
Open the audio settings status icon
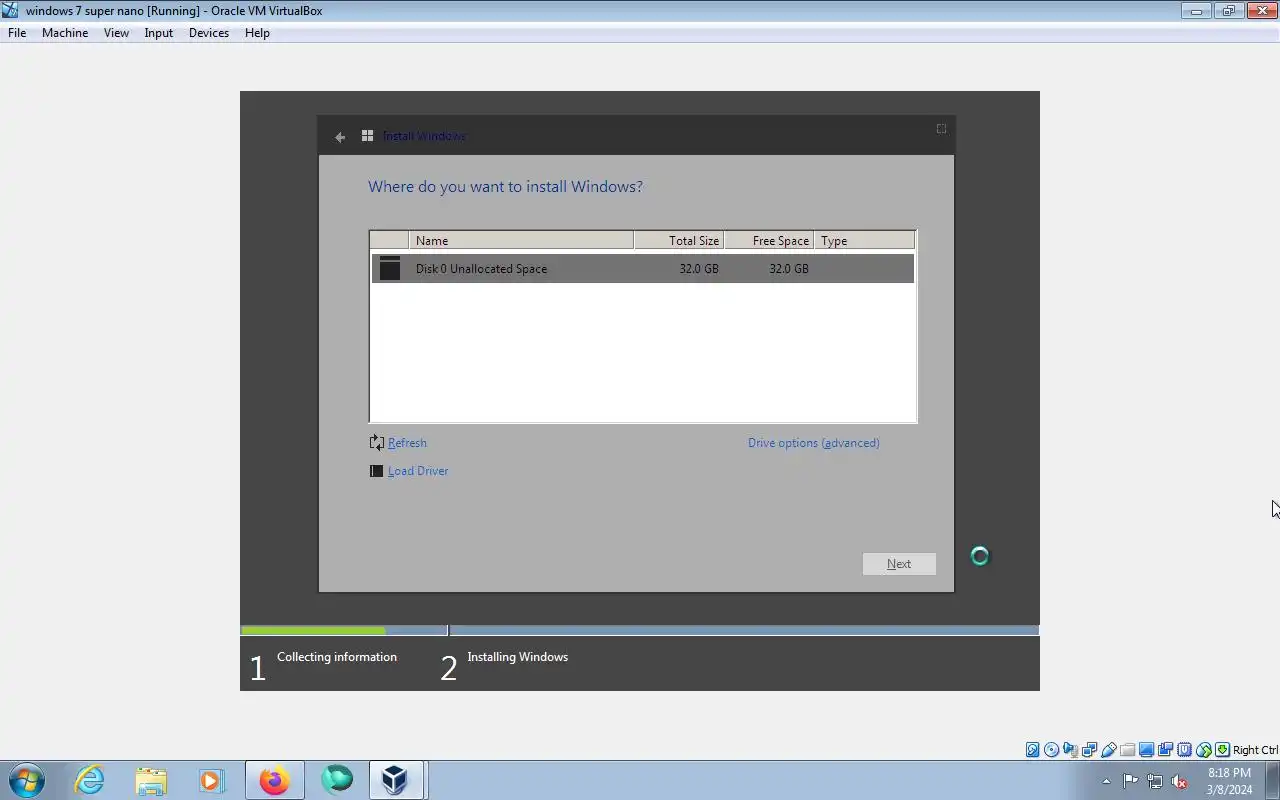click(x=1070, y=750)
